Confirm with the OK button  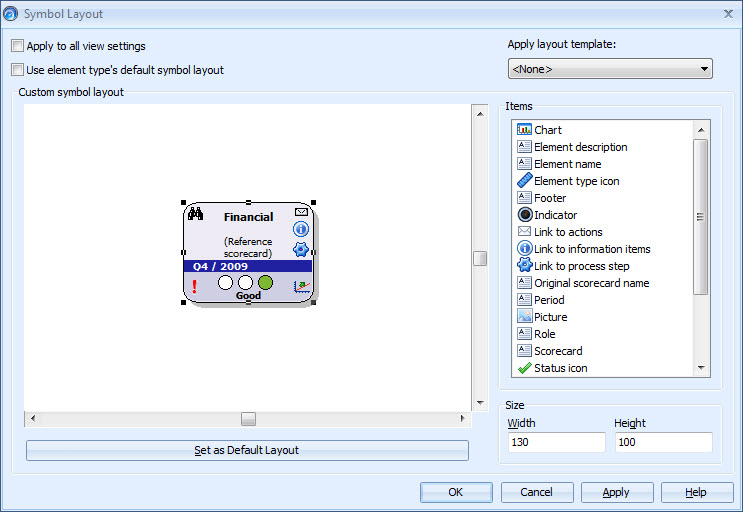point(456,492)
